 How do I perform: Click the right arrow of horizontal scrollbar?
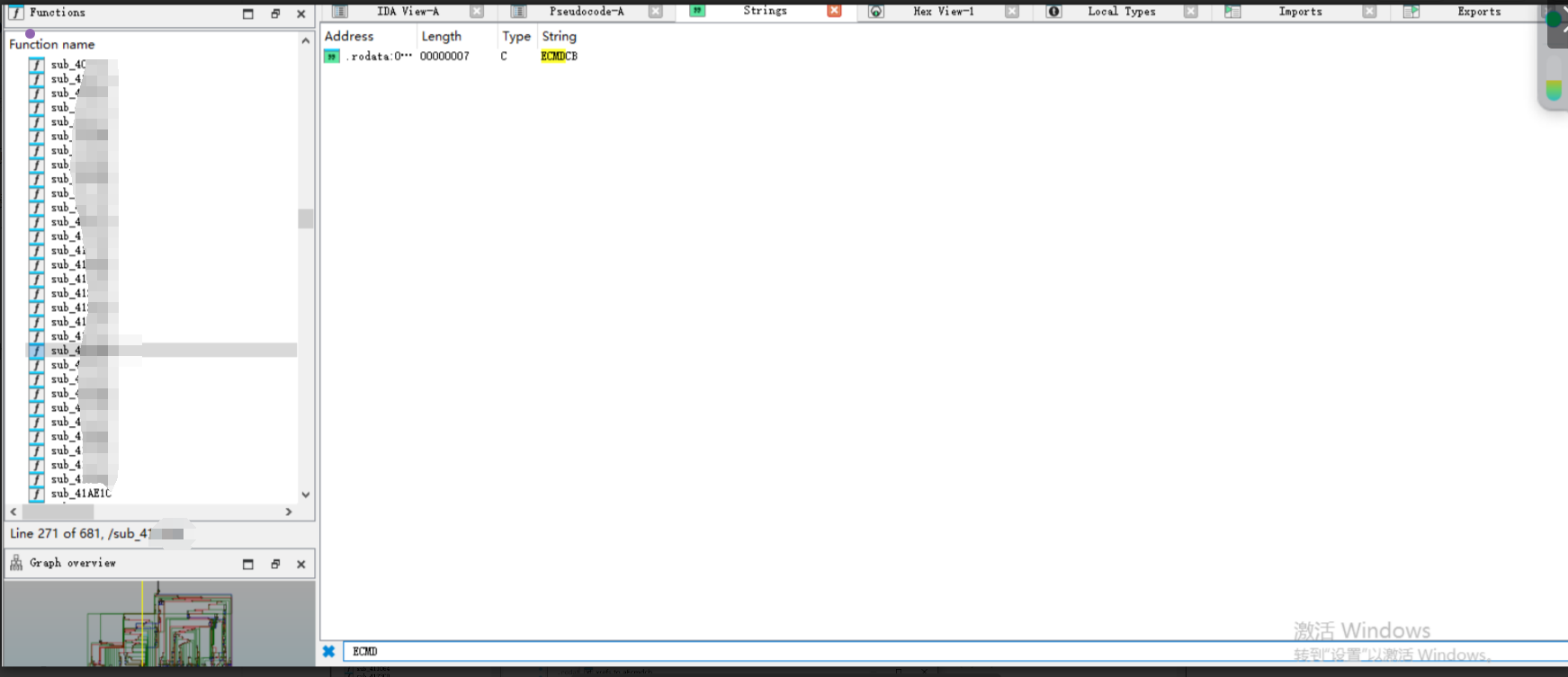(289, 512)
